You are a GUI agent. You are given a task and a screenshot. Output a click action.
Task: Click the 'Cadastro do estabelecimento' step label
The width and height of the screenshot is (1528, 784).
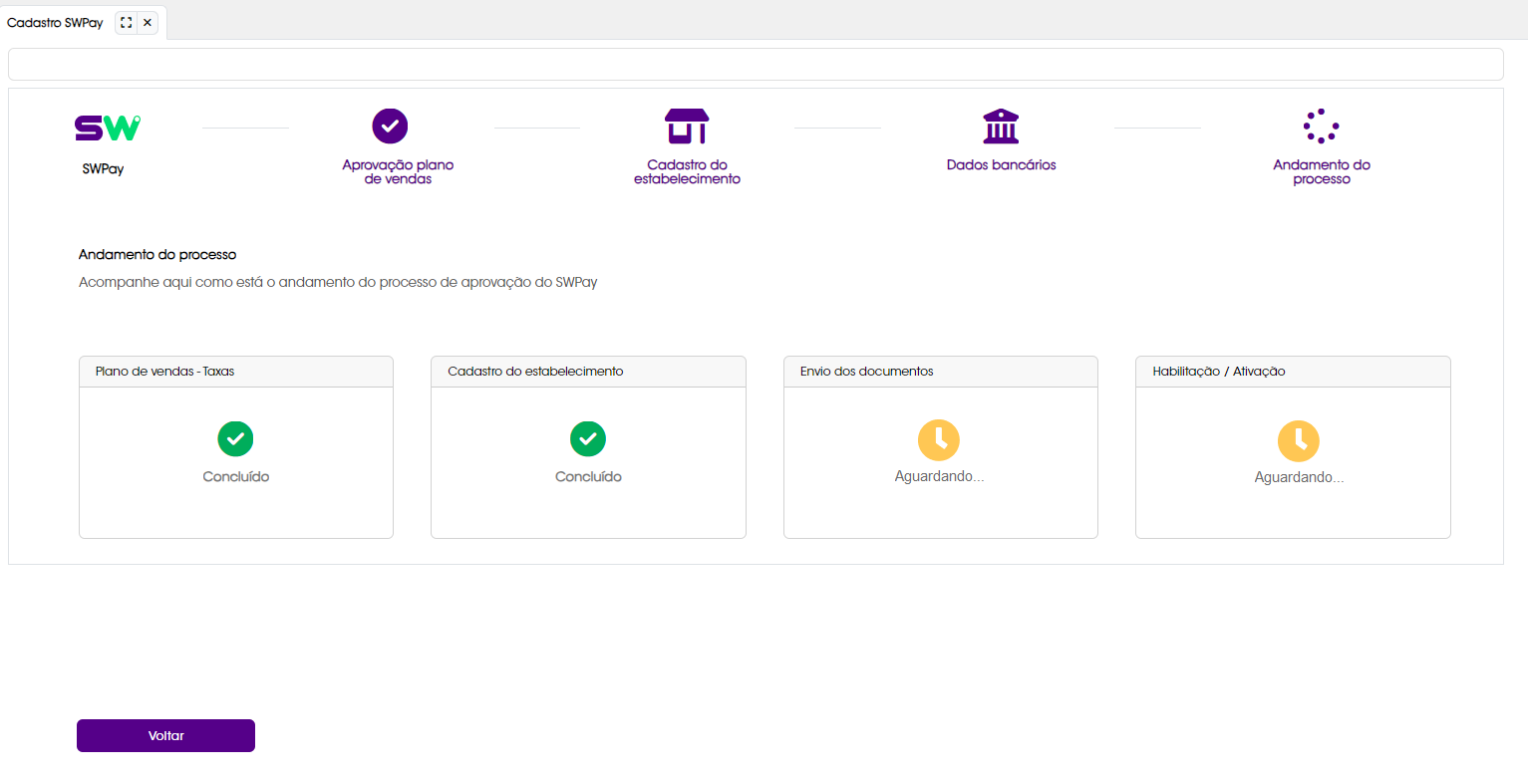tap(687, 171)
